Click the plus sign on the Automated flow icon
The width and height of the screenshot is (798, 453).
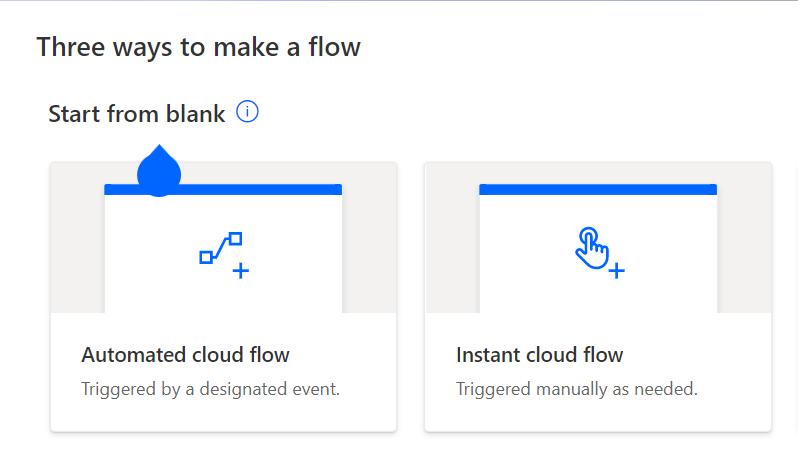240,270
